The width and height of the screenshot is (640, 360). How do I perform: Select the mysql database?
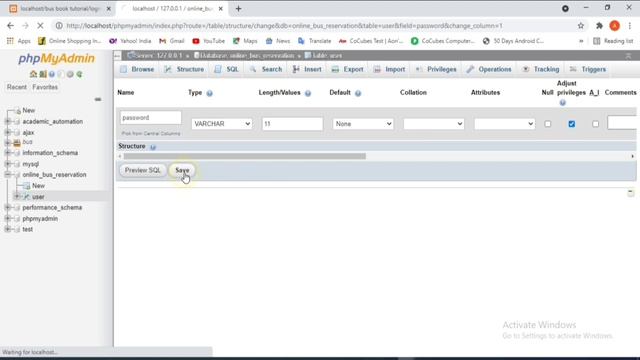31,164
